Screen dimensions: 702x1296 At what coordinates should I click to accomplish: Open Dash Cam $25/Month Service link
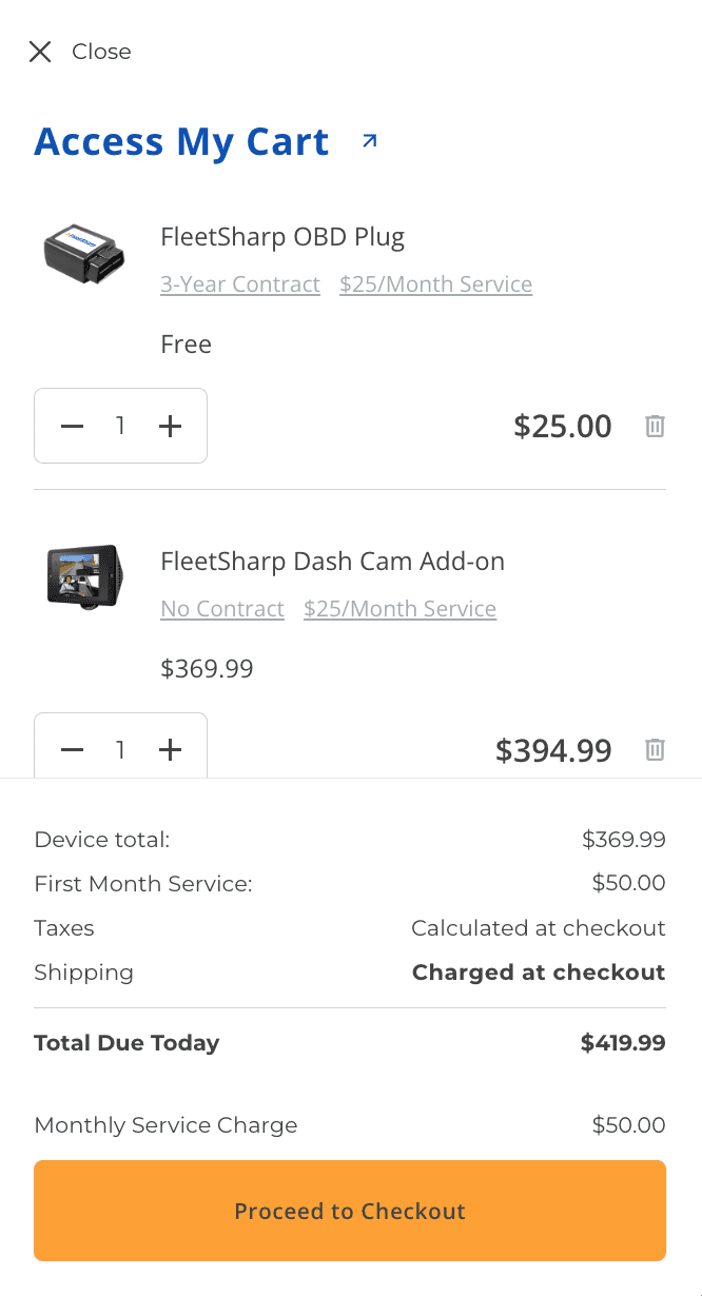click(400, 609)
